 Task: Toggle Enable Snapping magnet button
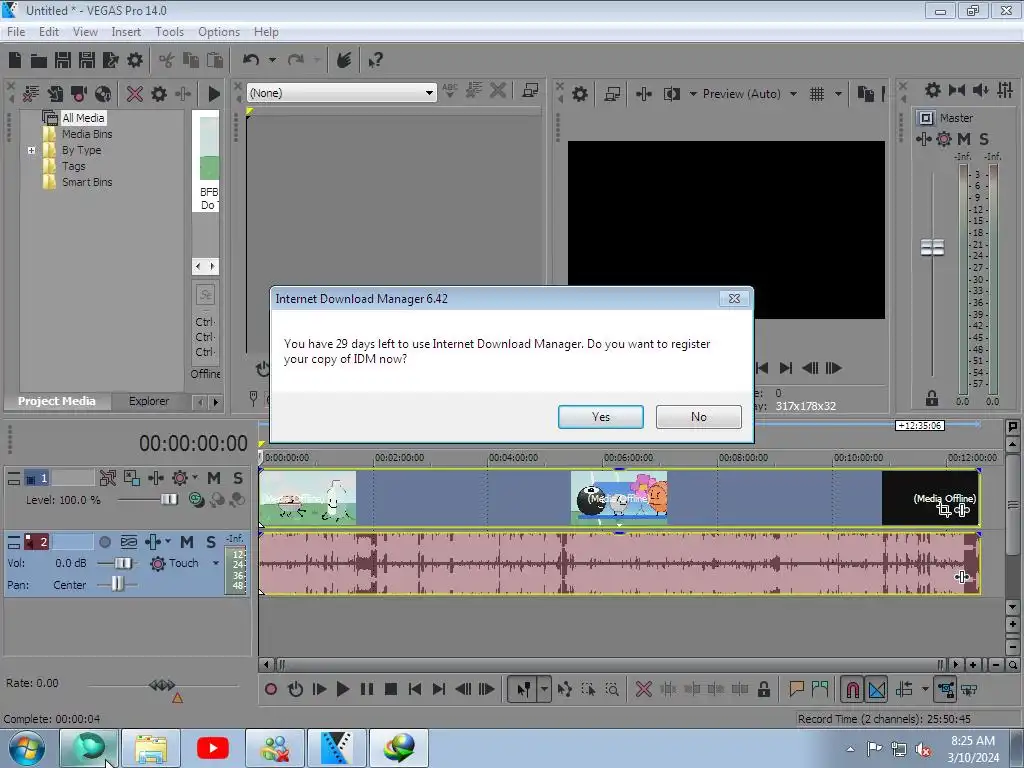pyautogui.click(x=852, y=689)
